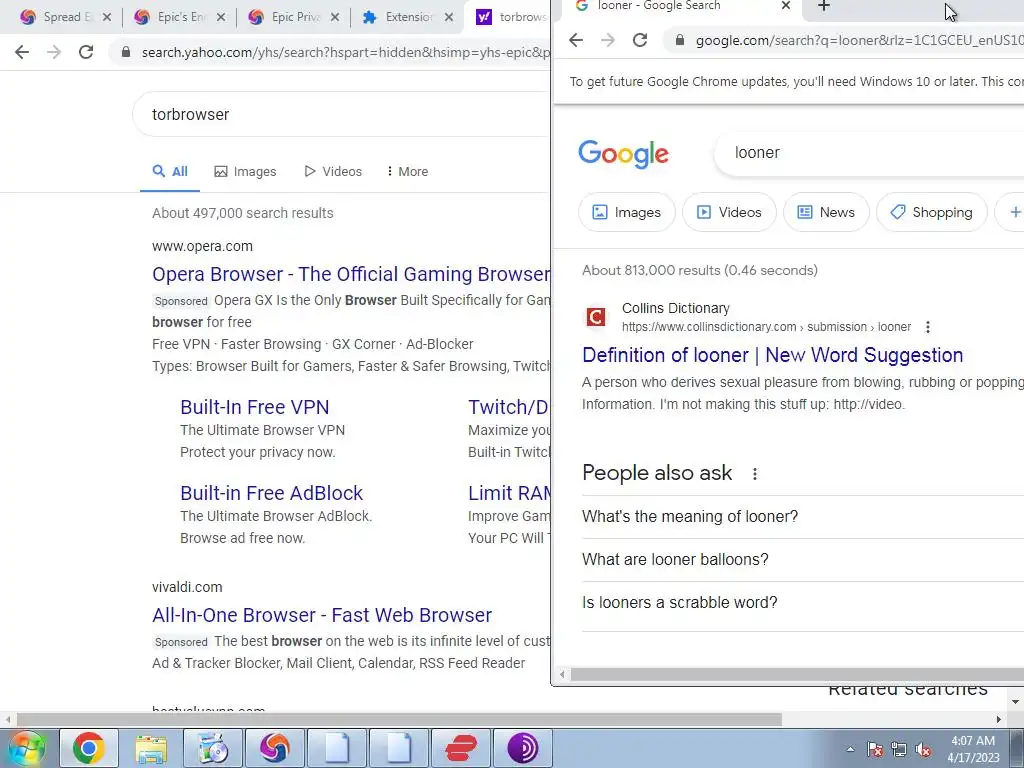Open first blank document taskbar item
Image resolution: width=1024 pixels, height=768 pixels.
click(x=336, y=748)
